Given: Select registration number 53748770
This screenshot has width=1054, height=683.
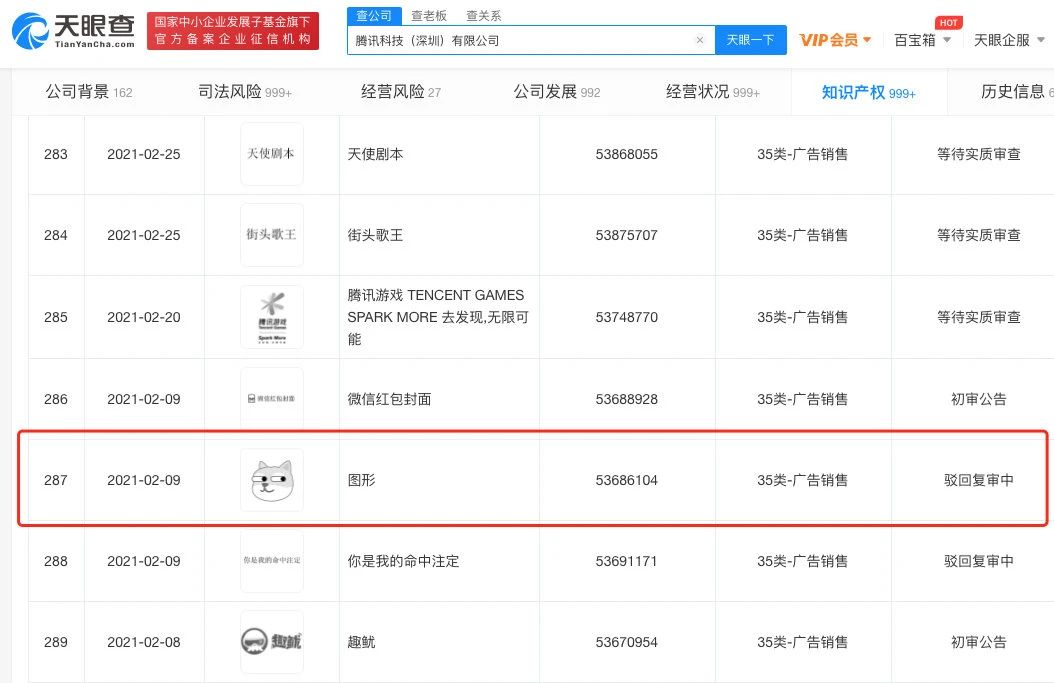Looking at the screenshot, I should coord(626,317).
